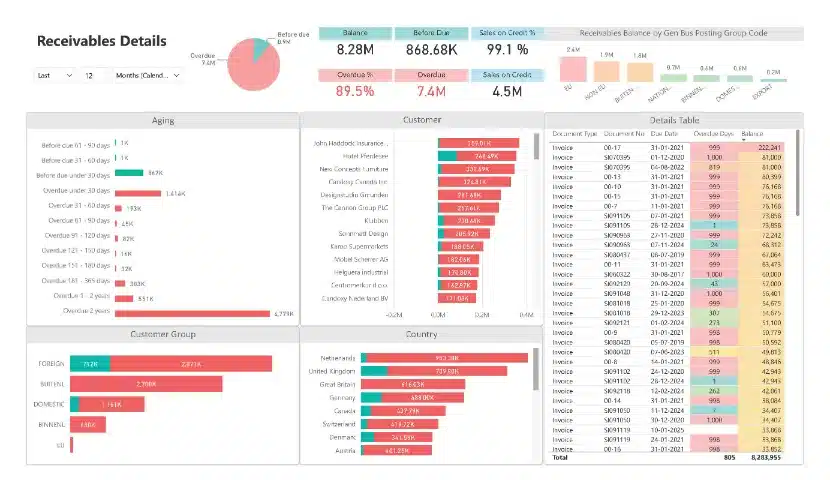Select the EU bar in Receivables Balance chart

coord(574,68)
